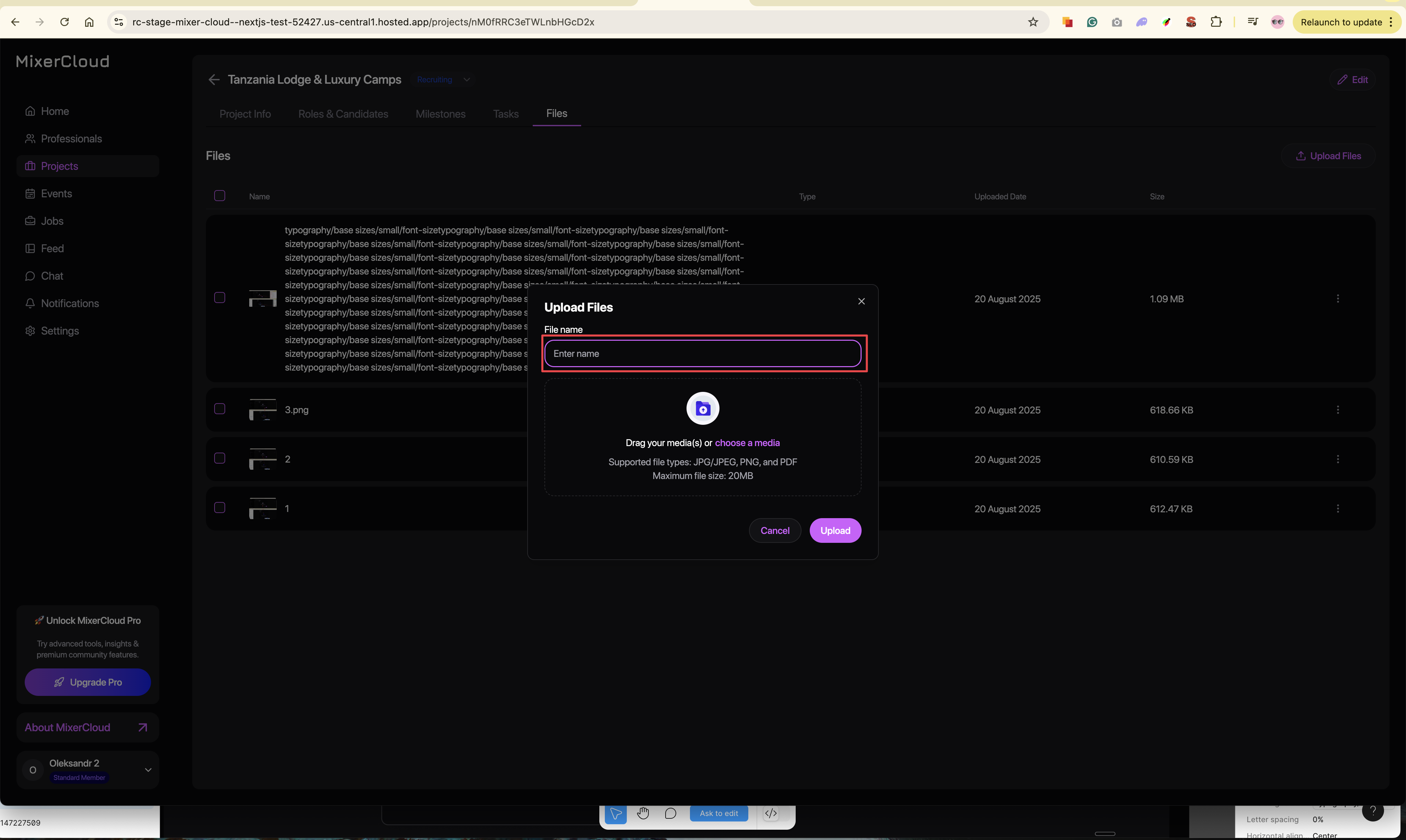Open Roles & Candidates tab
Image resolution: width=1406 pixels, height=840 pixels.
(343, 114)
